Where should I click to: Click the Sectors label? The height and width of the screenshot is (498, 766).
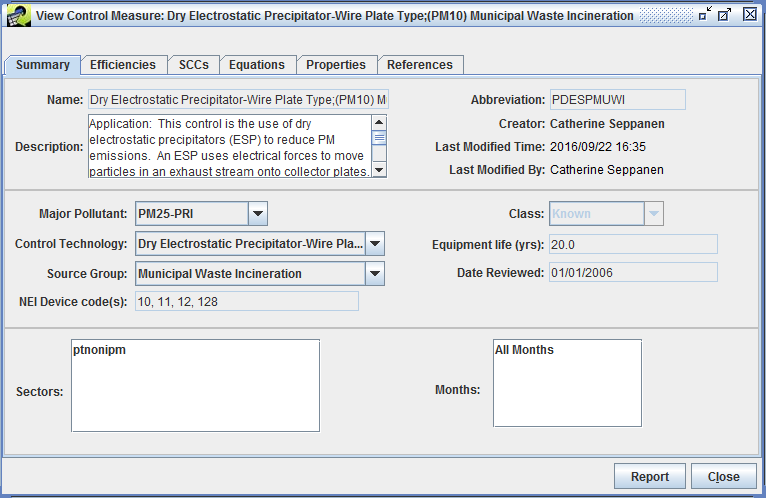tap(40, 392)
